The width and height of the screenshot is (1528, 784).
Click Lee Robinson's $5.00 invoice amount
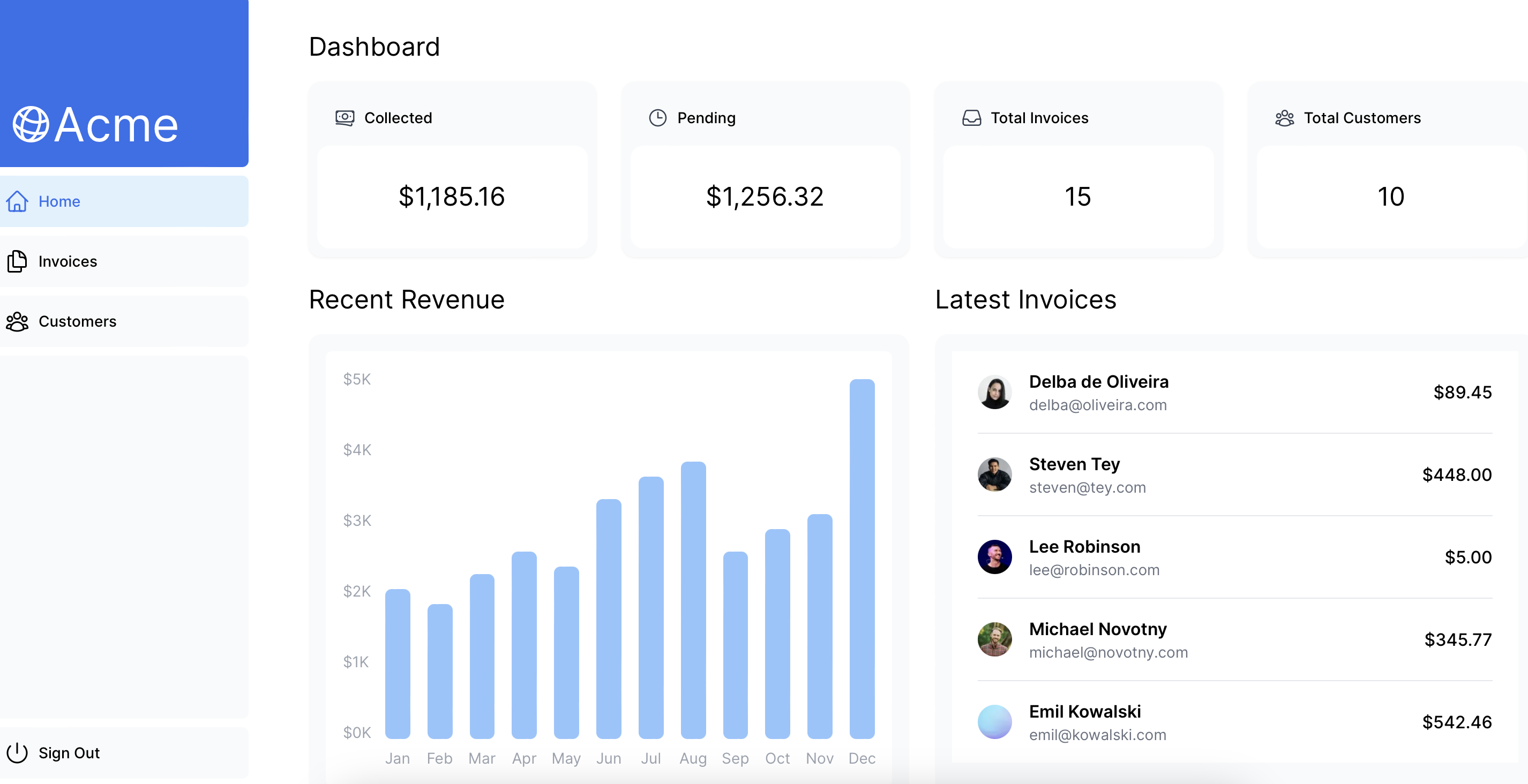[x=1467, y=557]
